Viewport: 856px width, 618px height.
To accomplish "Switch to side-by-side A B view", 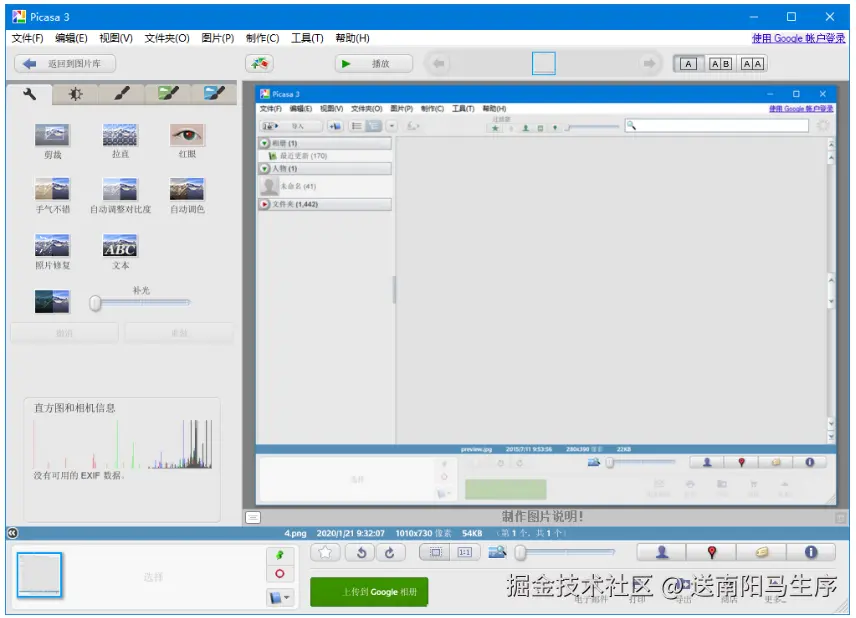I will [720, 64].
